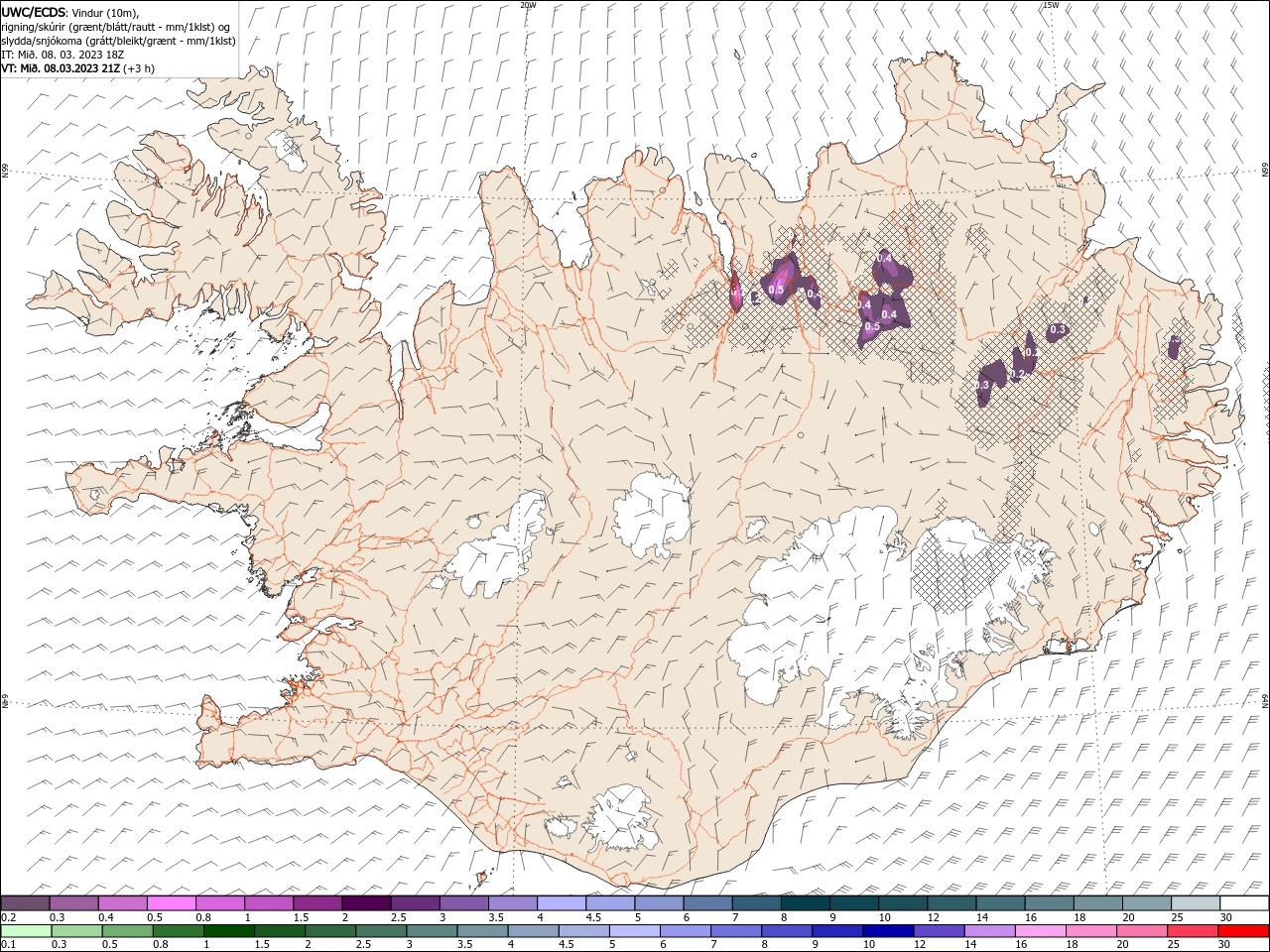Pick the upper legend swatch between 14 and 16
The height and width of the screenshot is (952, 1270).
tap(1001, 903)
